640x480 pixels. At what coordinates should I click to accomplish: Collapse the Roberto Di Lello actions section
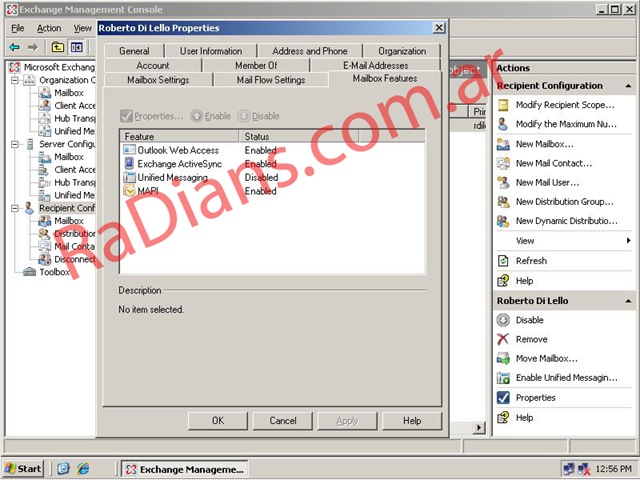pyautogui.click(x=628, y=301)
